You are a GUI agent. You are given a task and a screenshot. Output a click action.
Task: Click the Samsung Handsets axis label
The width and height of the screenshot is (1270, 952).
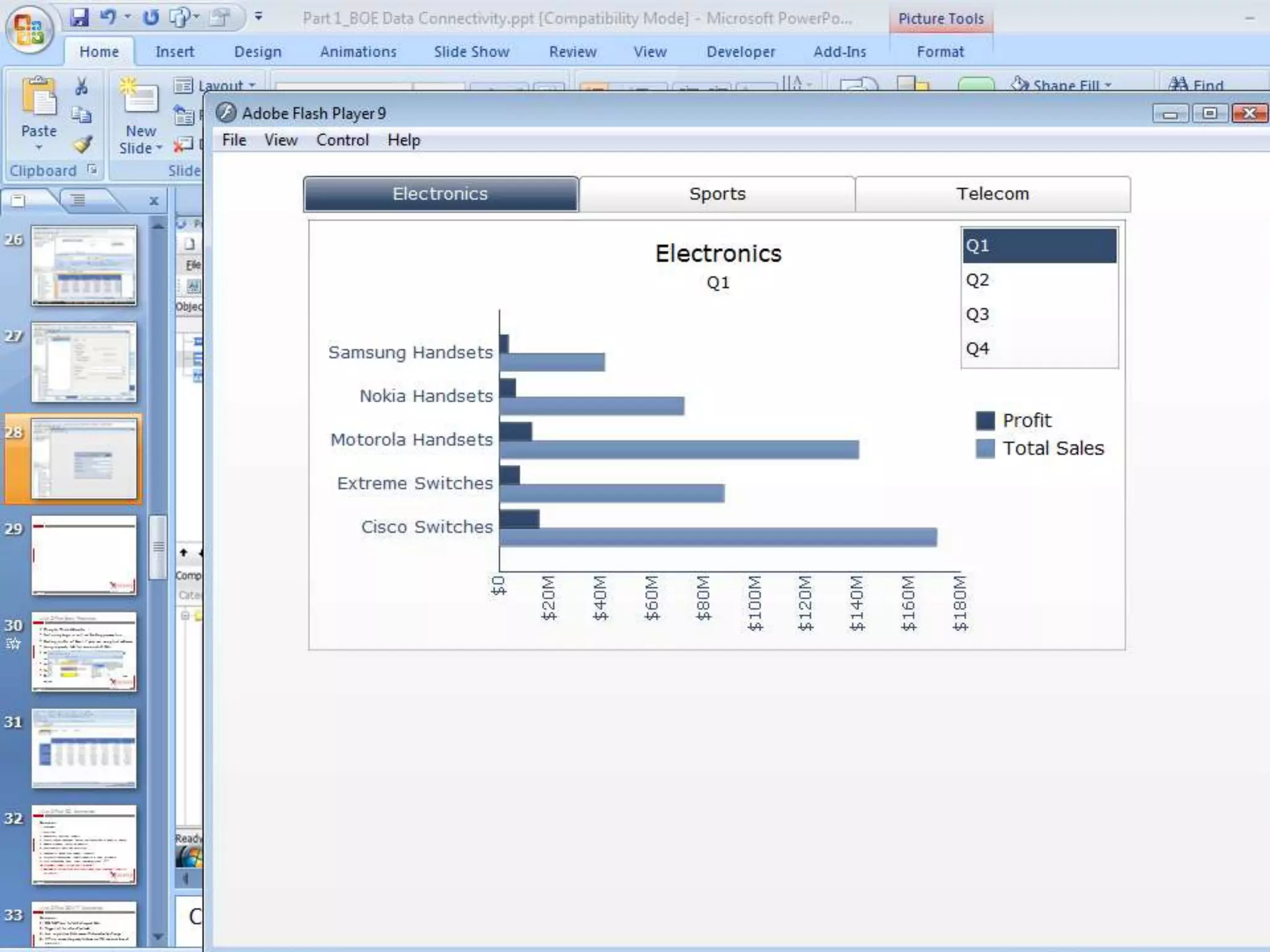click(411, 353)
